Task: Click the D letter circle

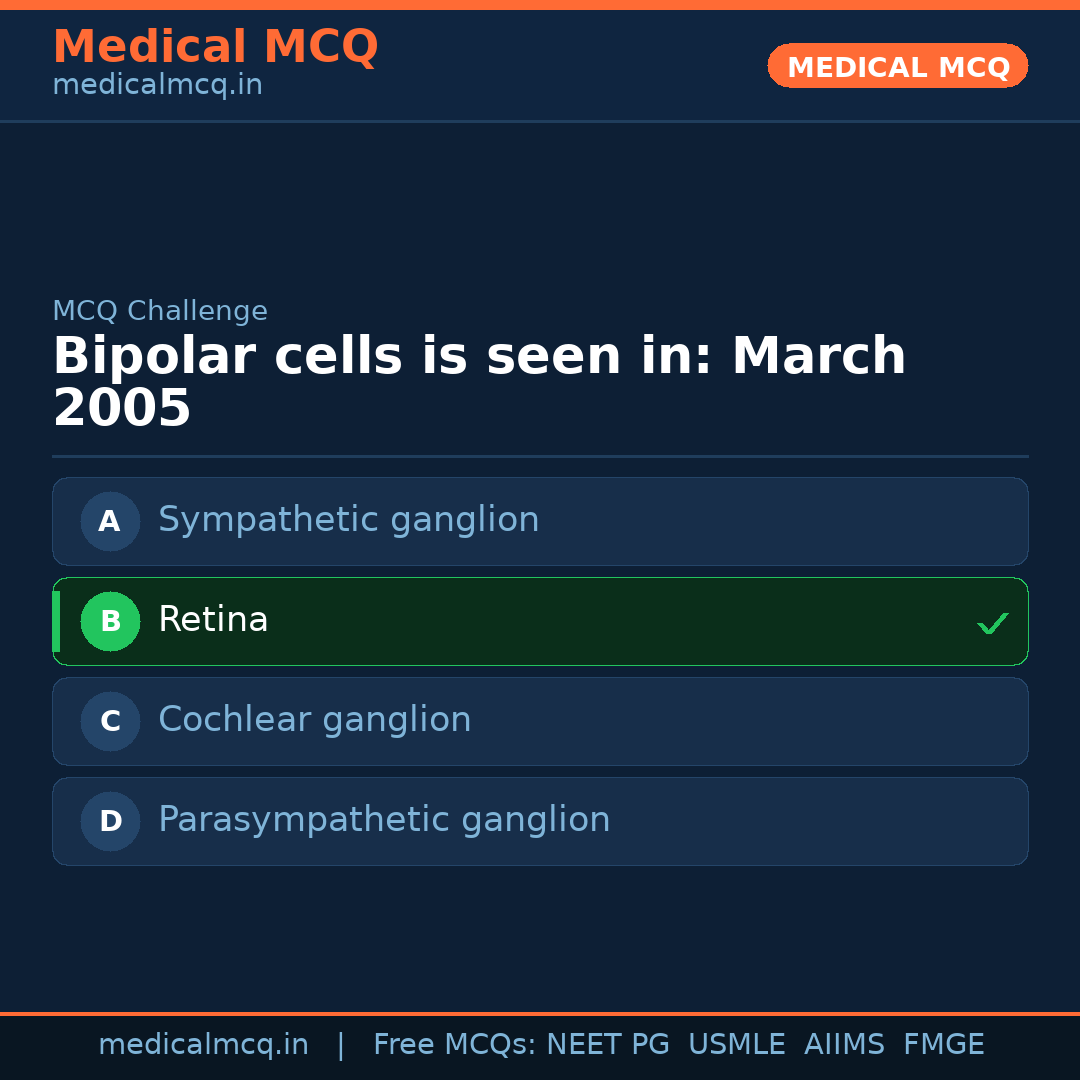Action: [110, 821]
